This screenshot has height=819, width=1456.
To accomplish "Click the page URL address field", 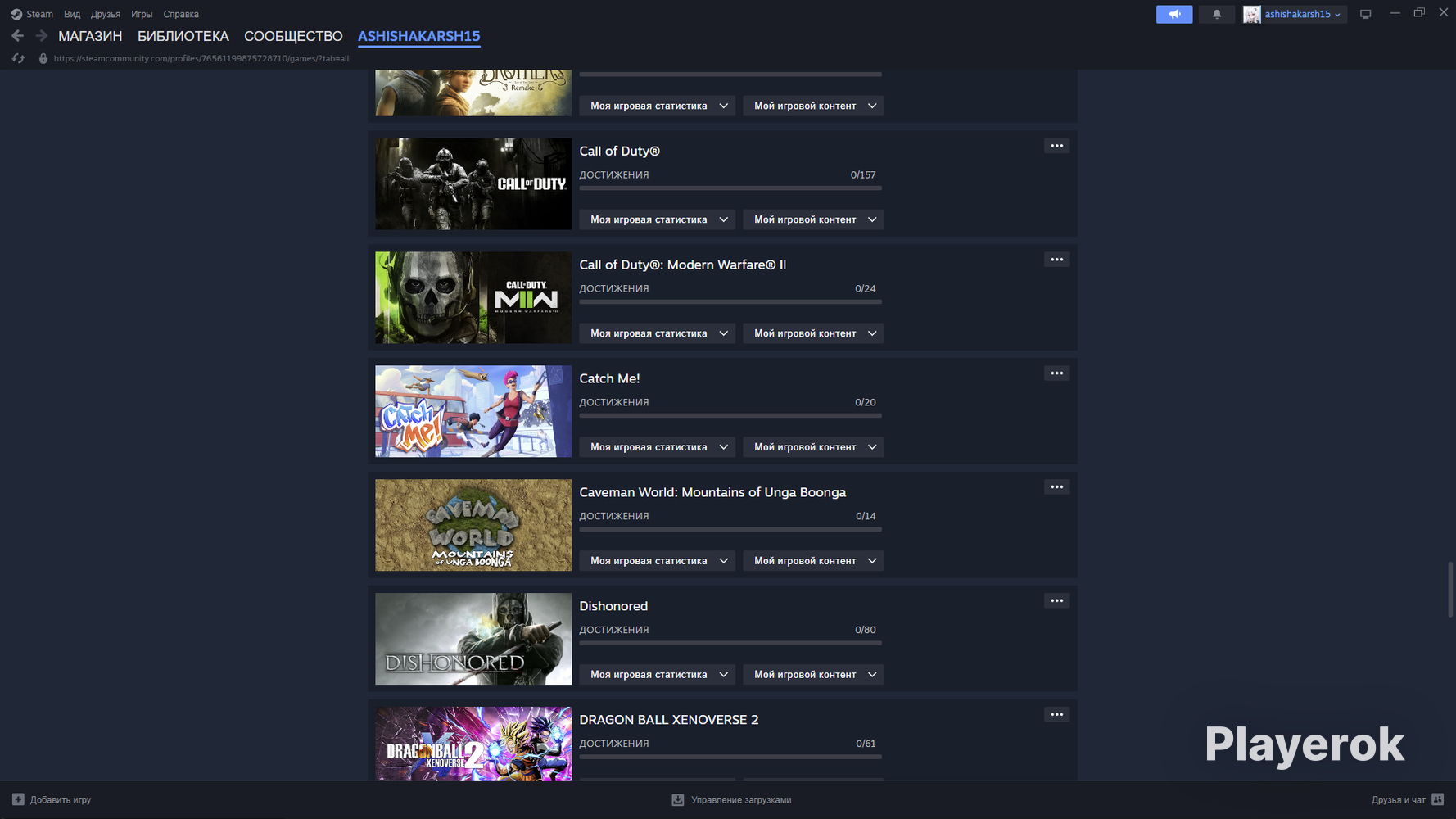I will pyautogui.click(x=201, y=58).
